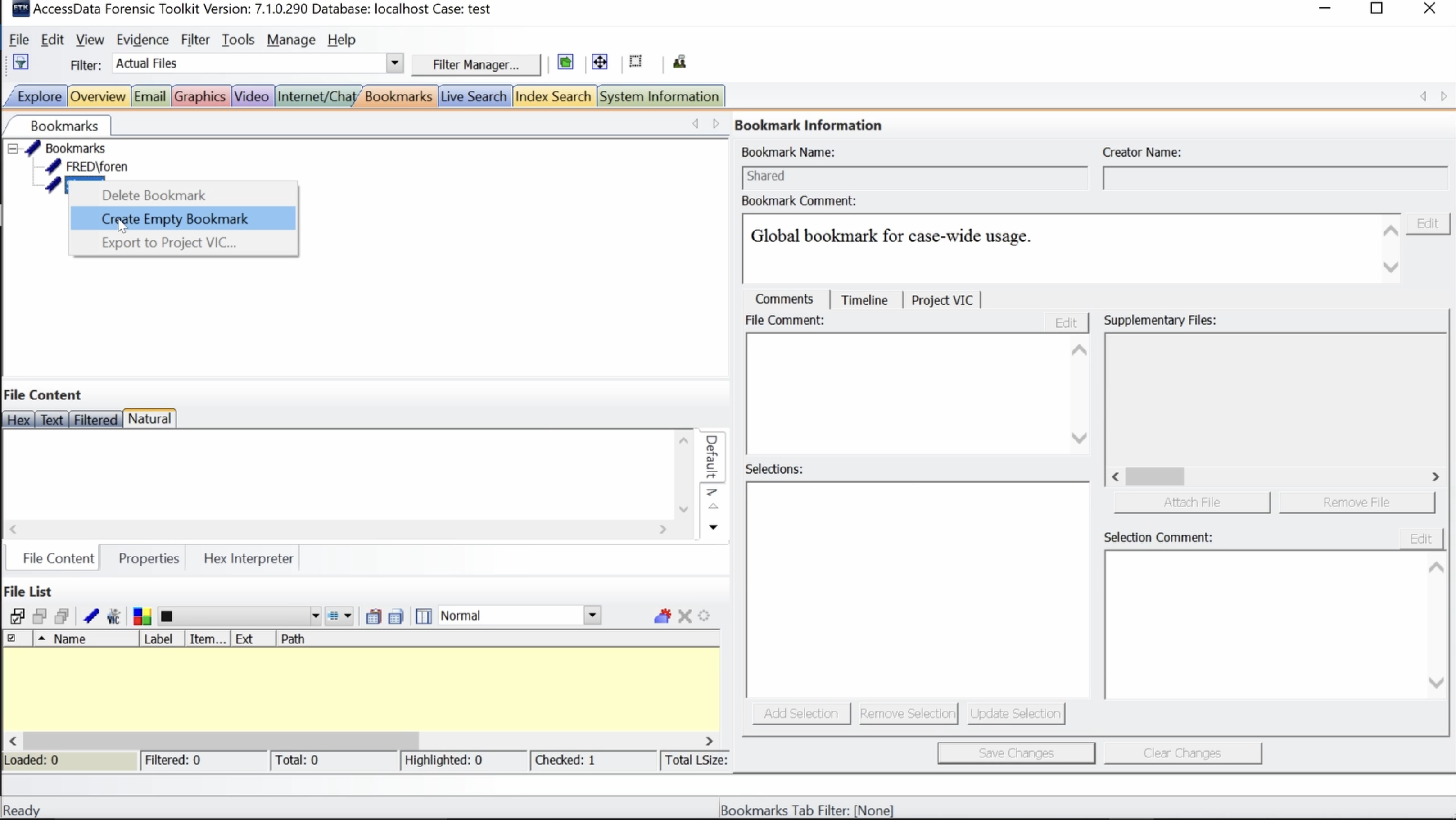Click the check-all-items icon in File List toolbar

[18, 616]
